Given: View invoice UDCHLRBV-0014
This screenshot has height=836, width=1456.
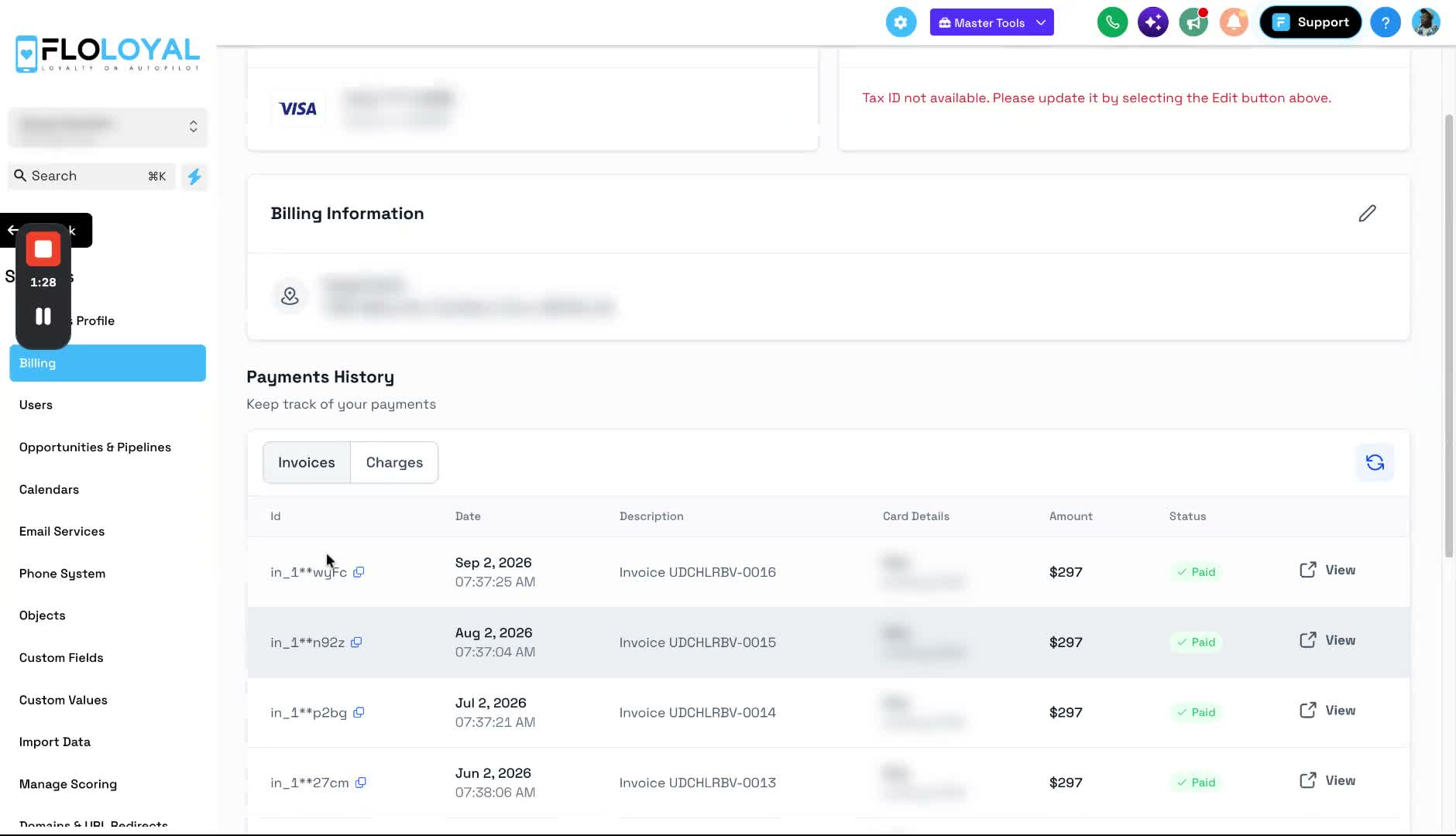Looking at the screenshot, I should (x=1327, y=711).
